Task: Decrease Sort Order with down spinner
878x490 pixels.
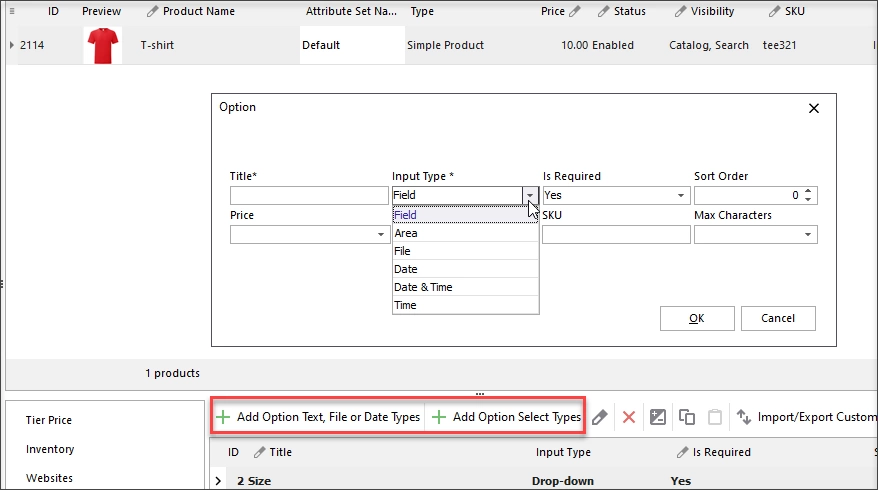Action: tap(808, 199)
